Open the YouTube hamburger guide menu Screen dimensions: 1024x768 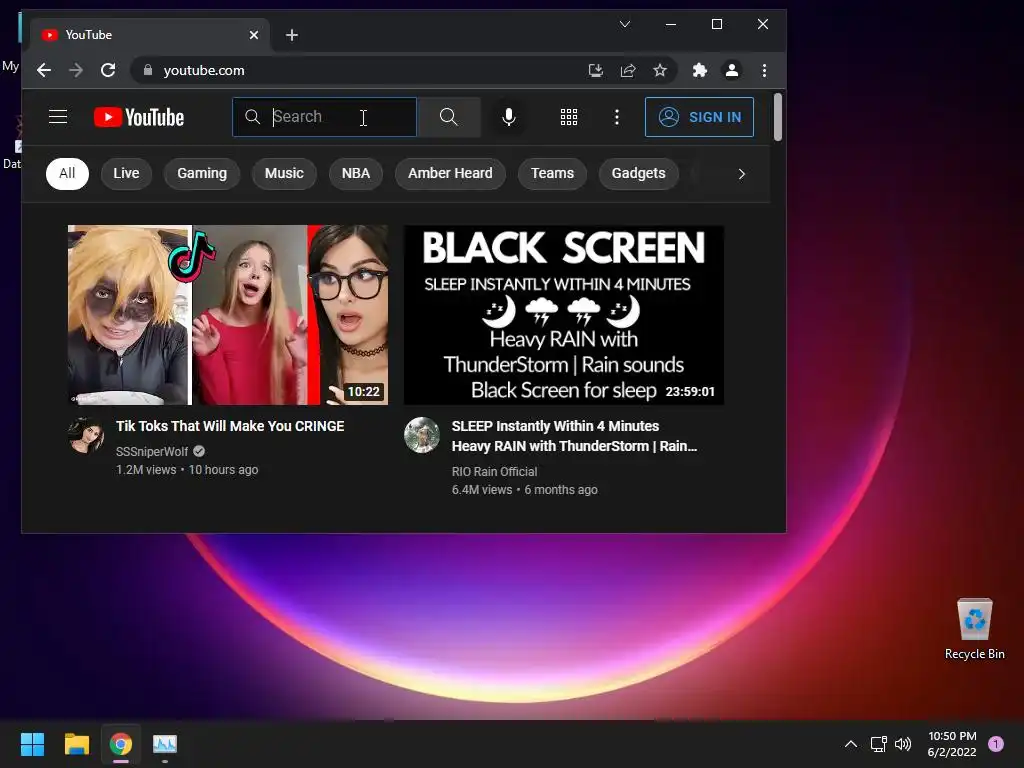coord(58,117)
